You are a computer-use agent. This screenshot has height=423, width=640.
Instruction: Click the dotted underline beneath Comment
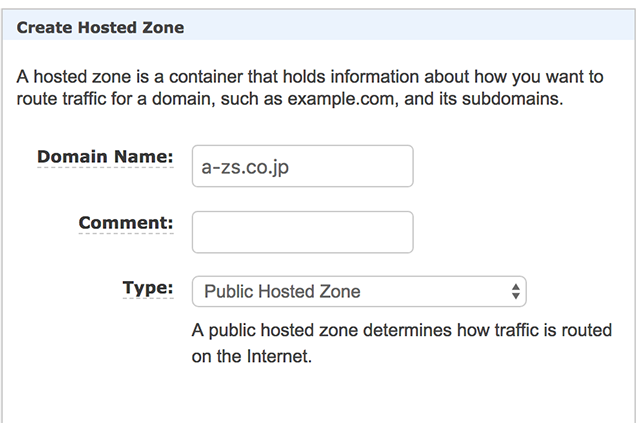[x=125, y=235]
